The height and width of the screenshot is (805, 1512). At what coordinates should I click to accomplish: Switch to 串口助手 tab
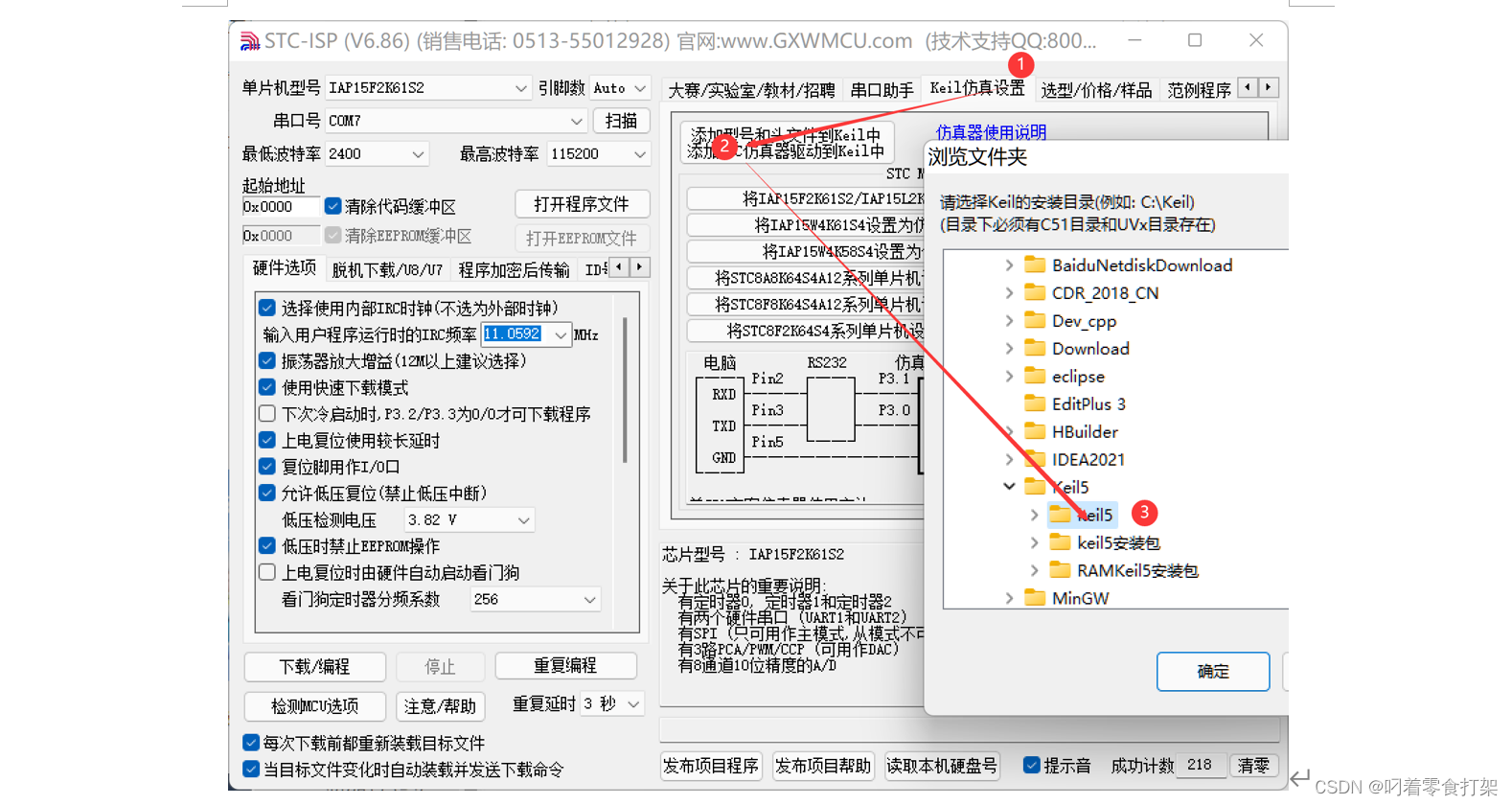pyautogui.click(x=882, y=90)
